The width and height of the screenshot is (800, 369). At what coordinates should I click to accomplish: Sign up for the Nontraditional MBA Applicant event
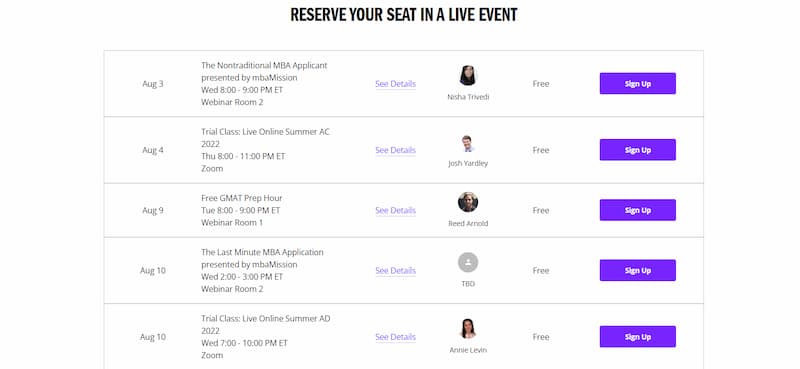(x=638, y=84)
